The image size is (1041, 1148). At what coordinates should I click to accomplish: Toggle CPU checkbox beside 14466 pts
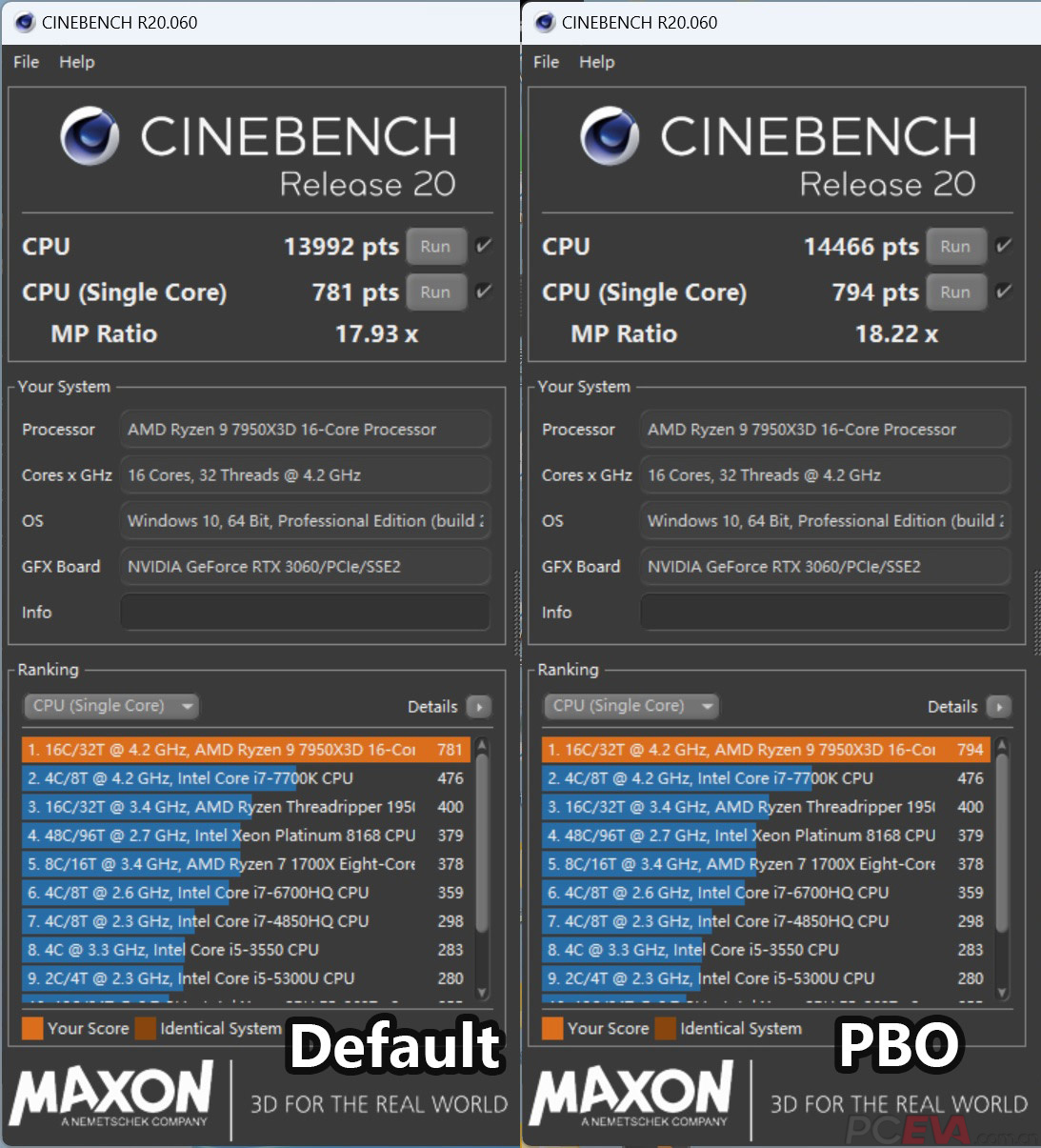tap(1004, 246)
